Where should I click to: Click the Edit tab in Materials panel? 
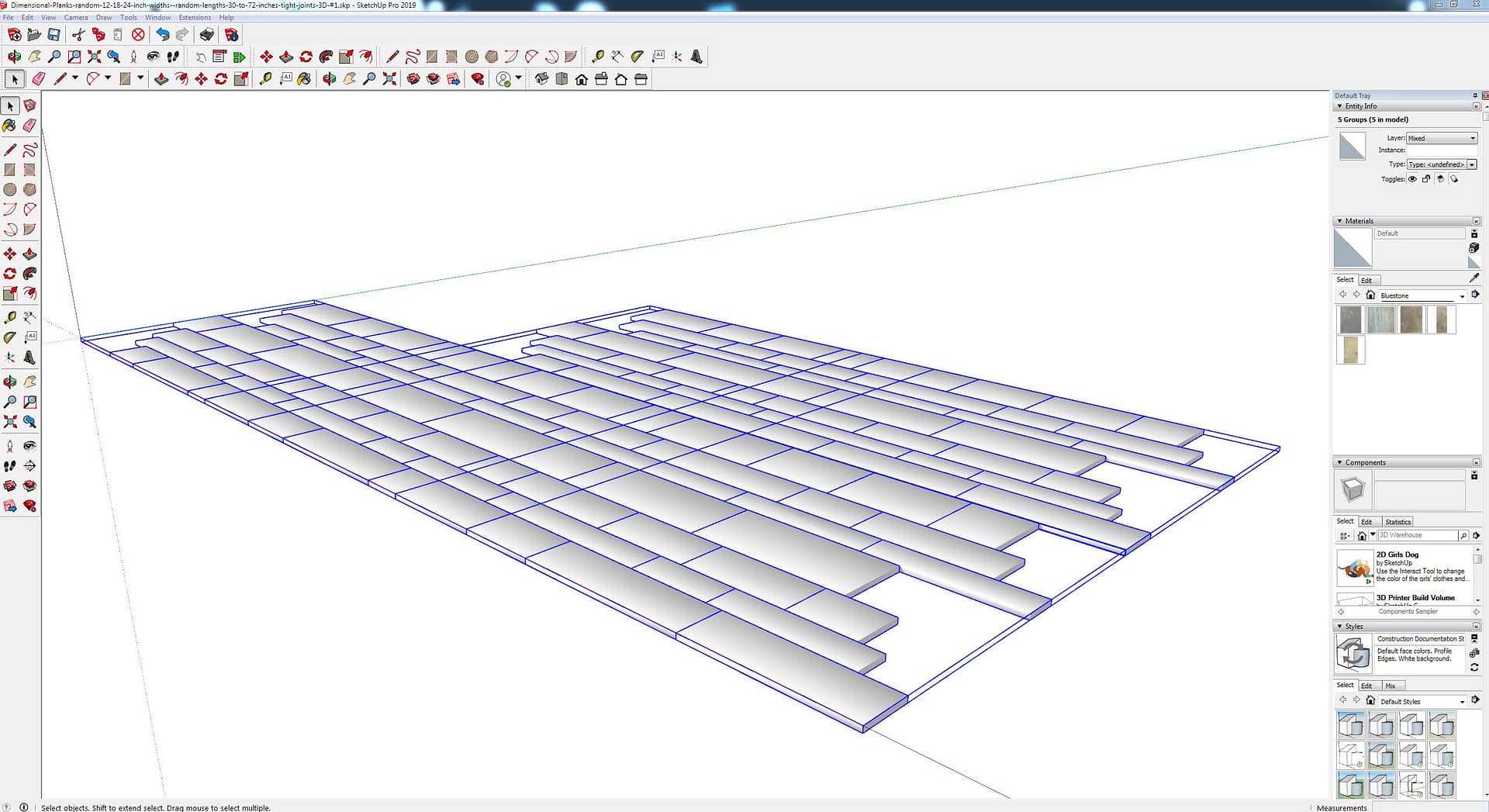click(x=1366, y=280)
